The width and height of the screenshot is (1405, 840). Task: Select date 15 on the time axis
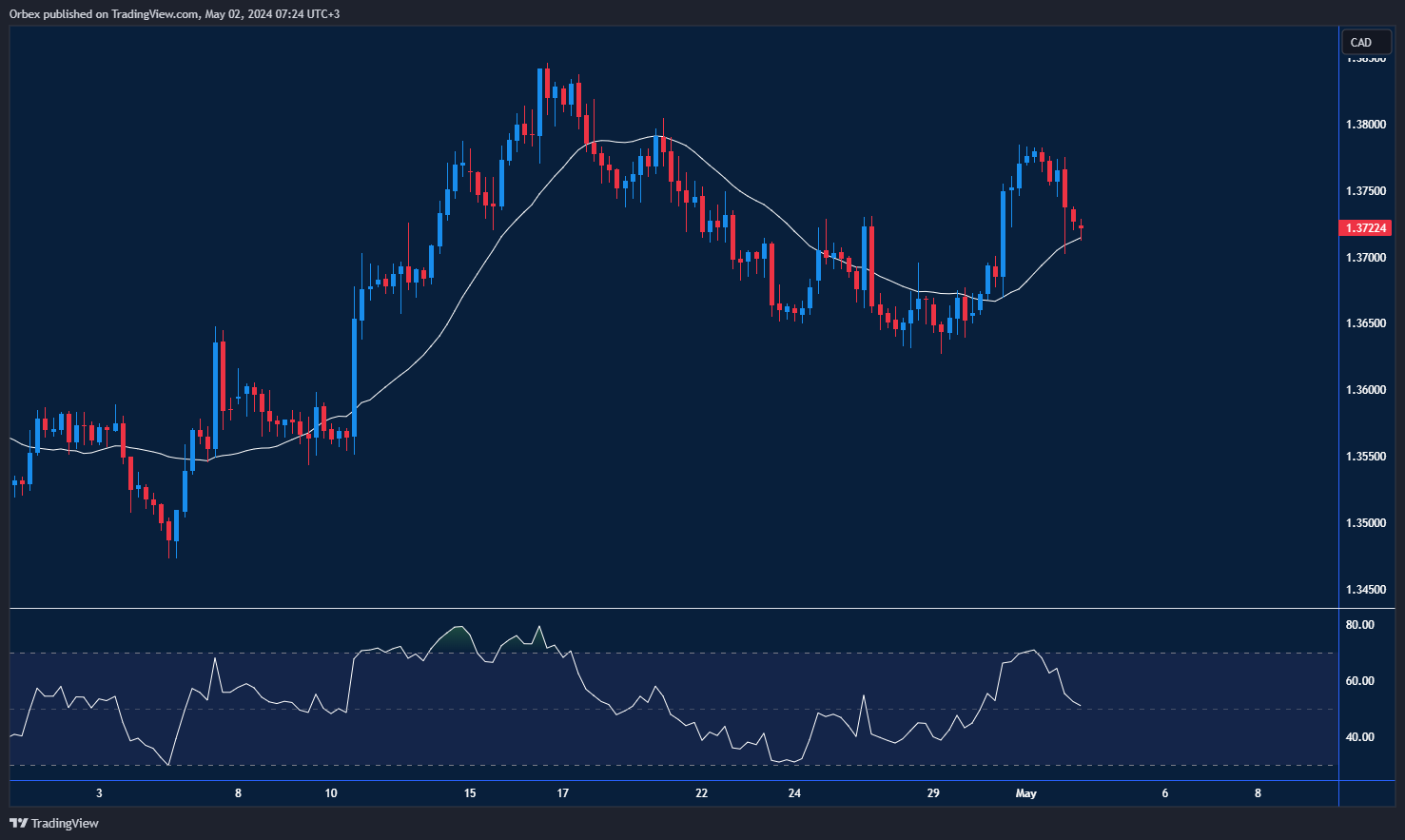click(x=470, y=793)
